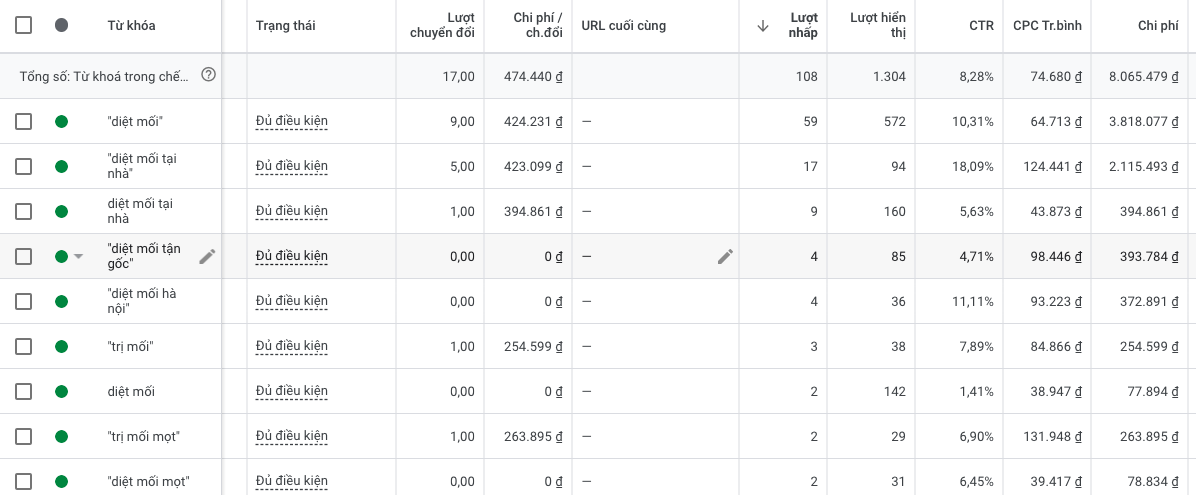This screenshot has width=1196, height=495.
Task: Check the box for "diệt mối mọt" row
Action: pos(24,481)
